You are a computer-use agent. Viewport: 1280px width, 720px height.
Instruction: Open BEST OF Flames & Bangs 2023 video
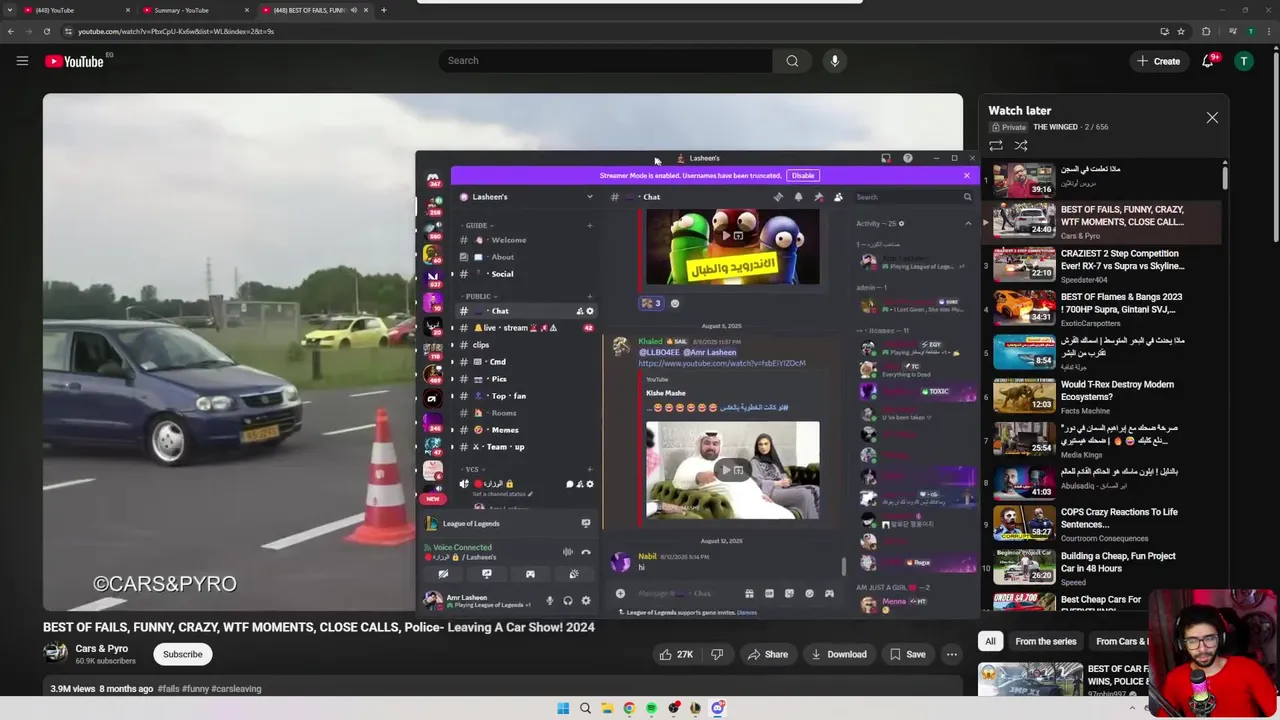coord(1100,308)
